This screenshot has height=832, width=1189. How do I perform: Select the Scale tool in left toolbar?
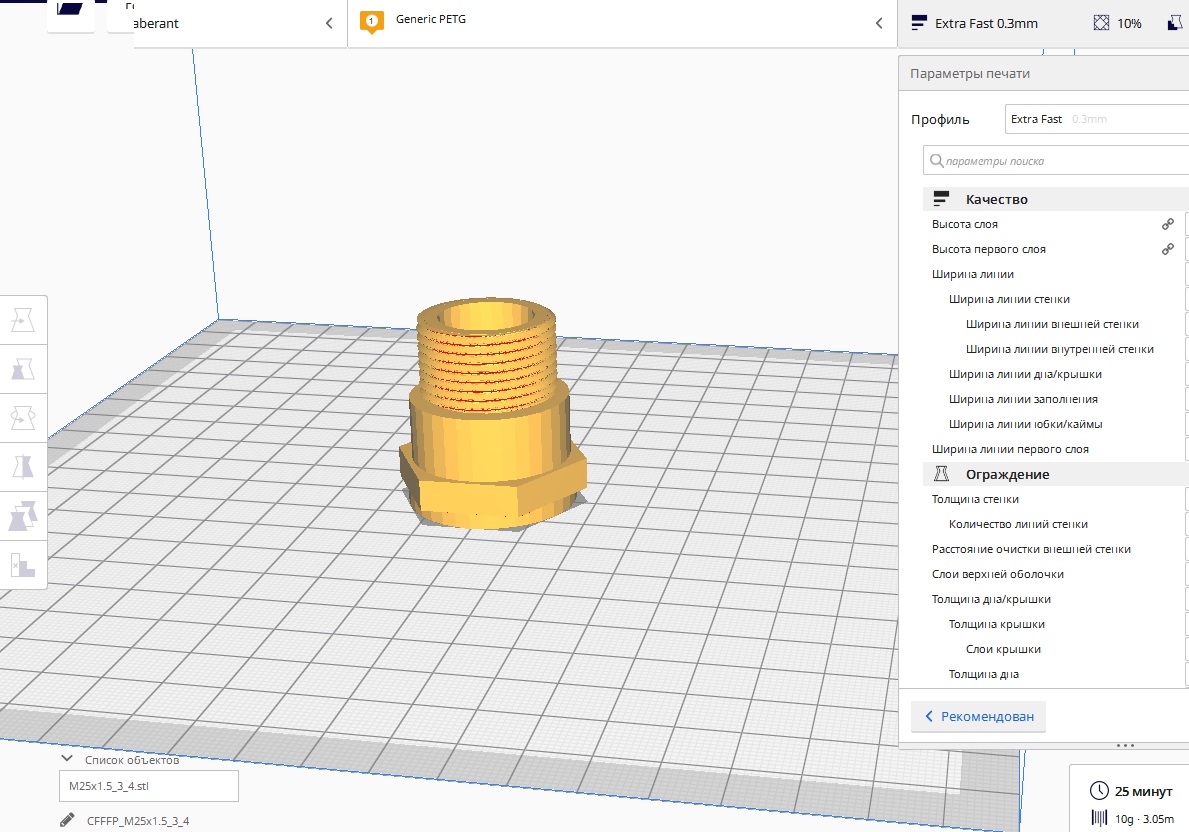tap(23, 369)
